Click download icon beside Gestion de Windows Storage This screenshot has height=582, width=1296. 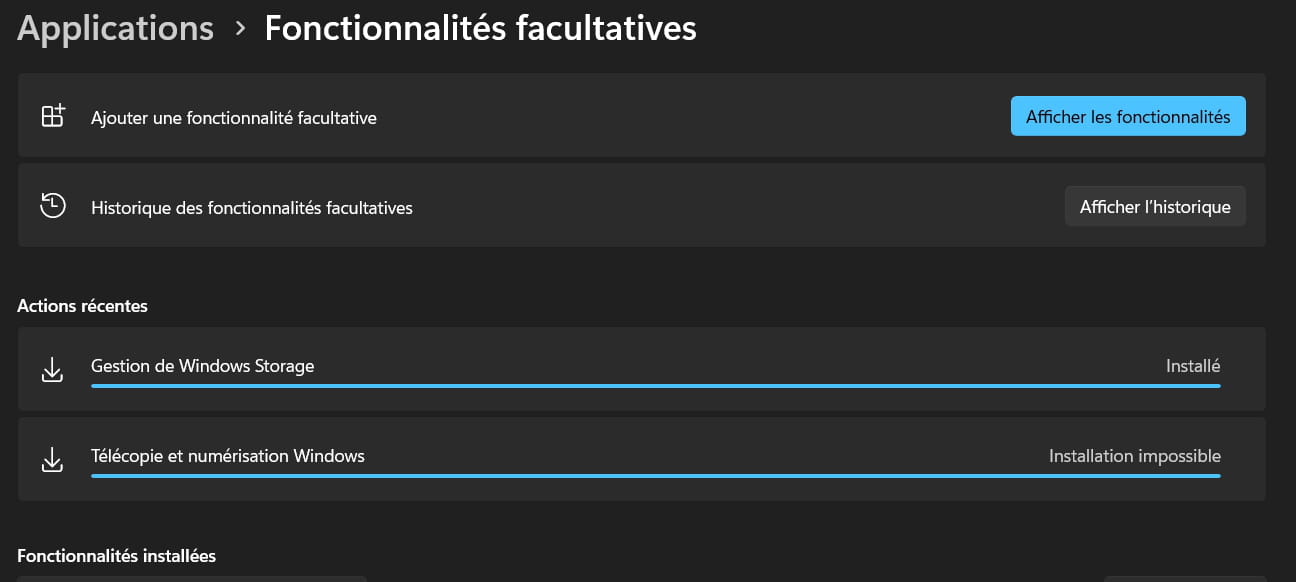pos(52,370)
